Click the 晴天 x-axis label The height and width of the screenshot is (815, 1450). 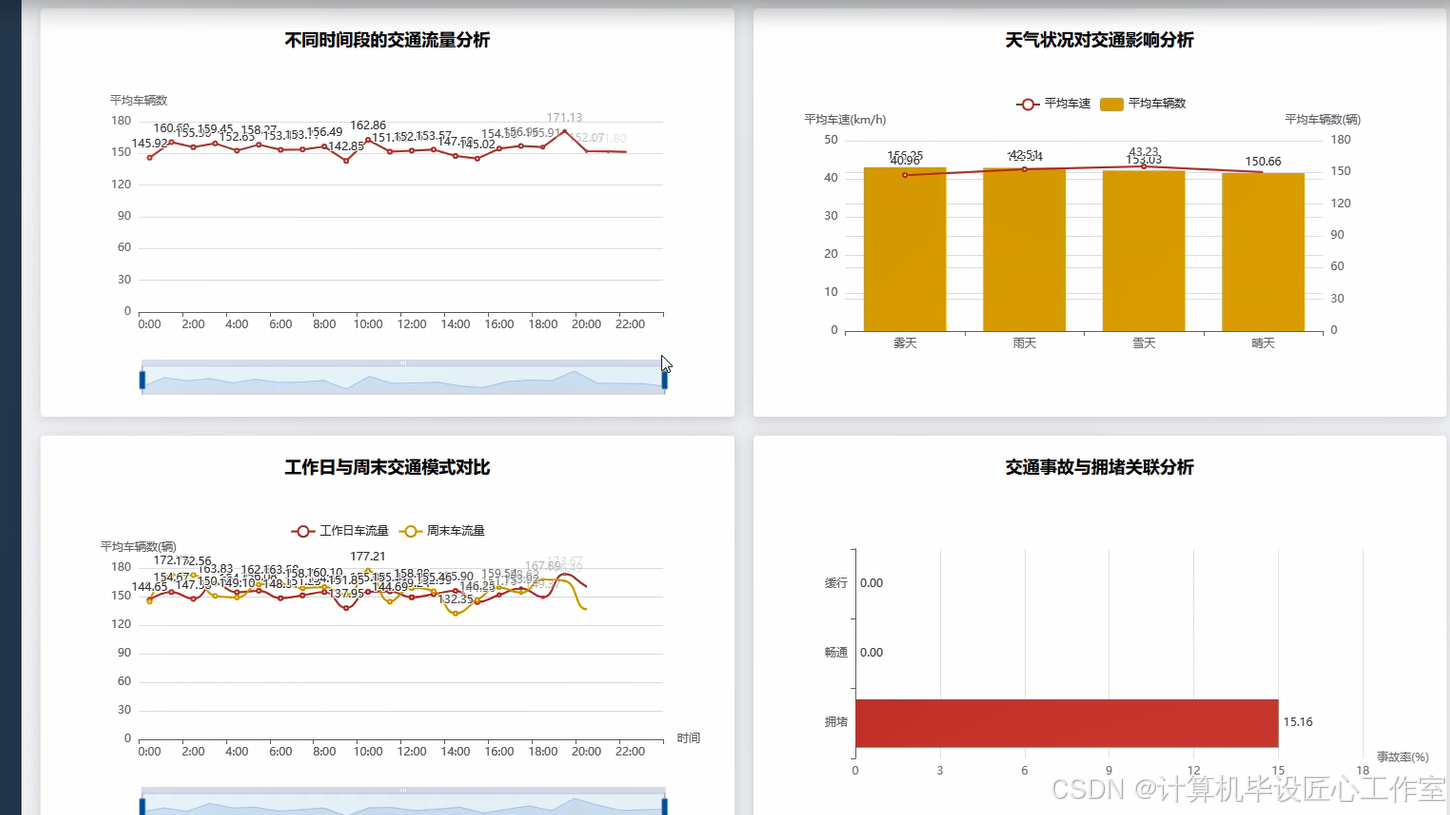tap(1263, 344)
